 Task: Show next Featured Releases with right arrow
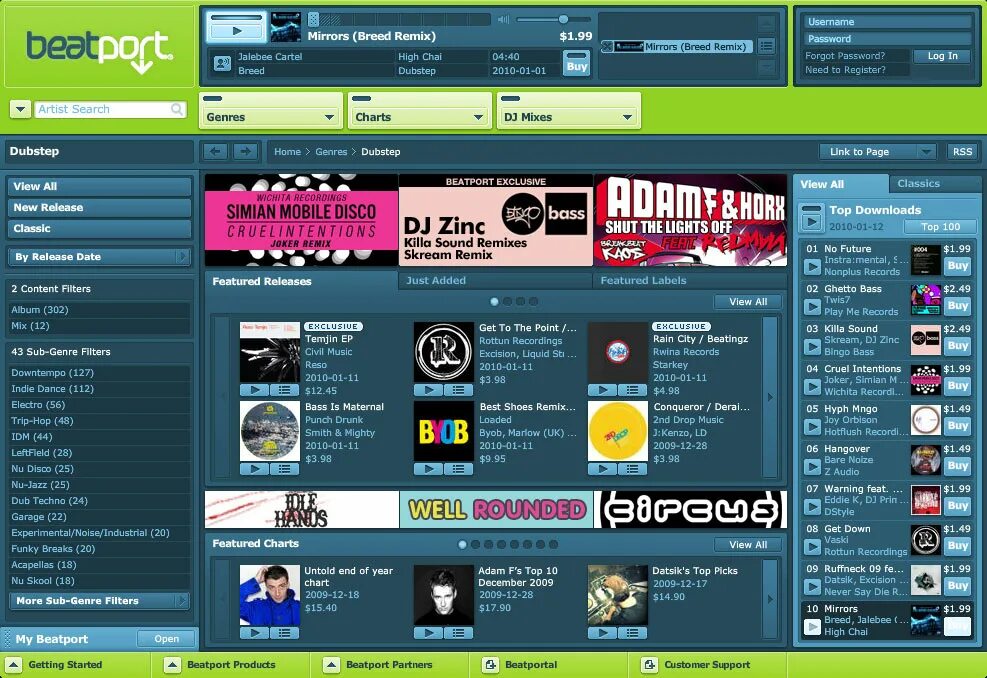[770, 397]
